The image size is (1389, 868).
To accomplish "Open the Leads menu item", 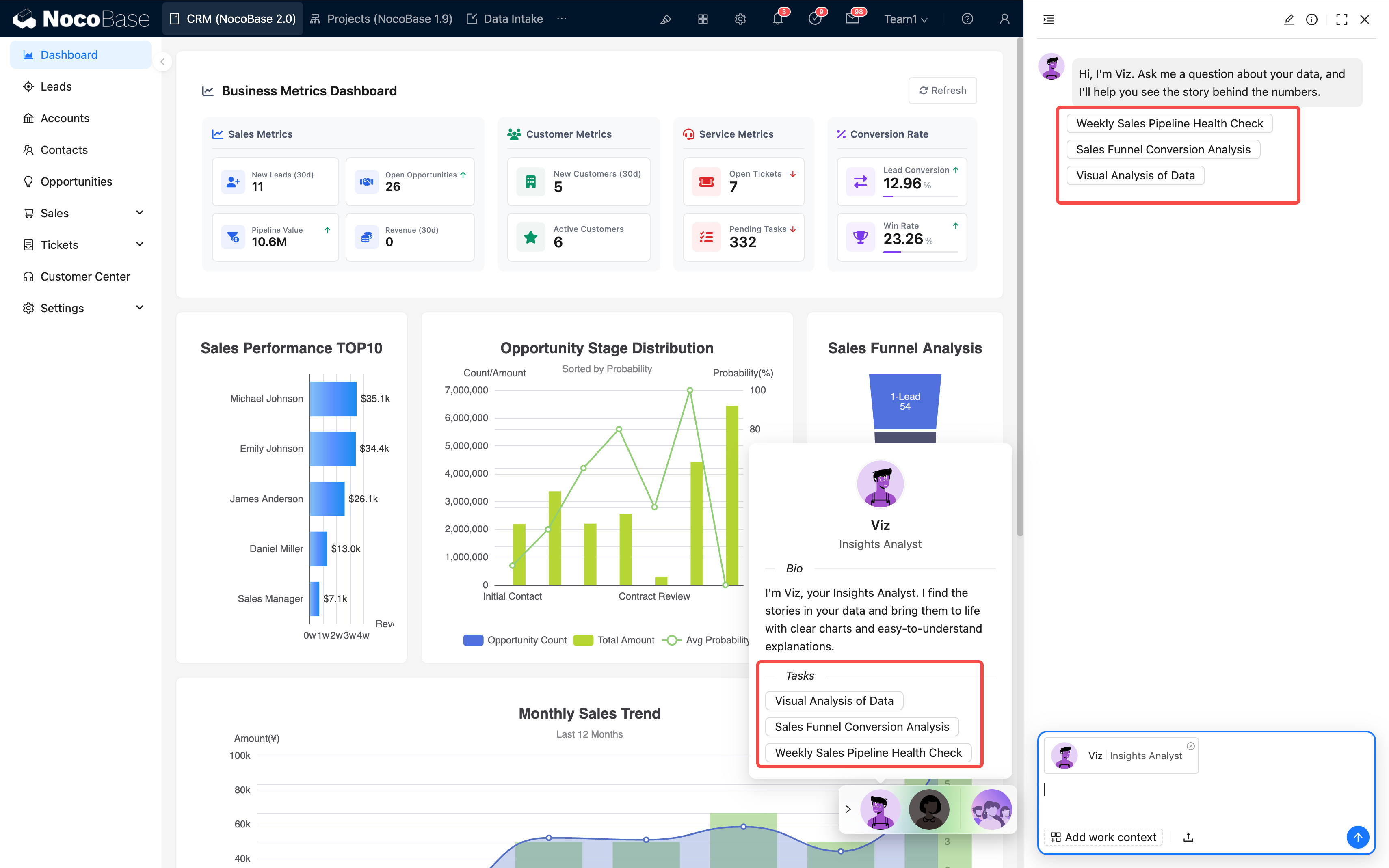I will pos(56,87).
